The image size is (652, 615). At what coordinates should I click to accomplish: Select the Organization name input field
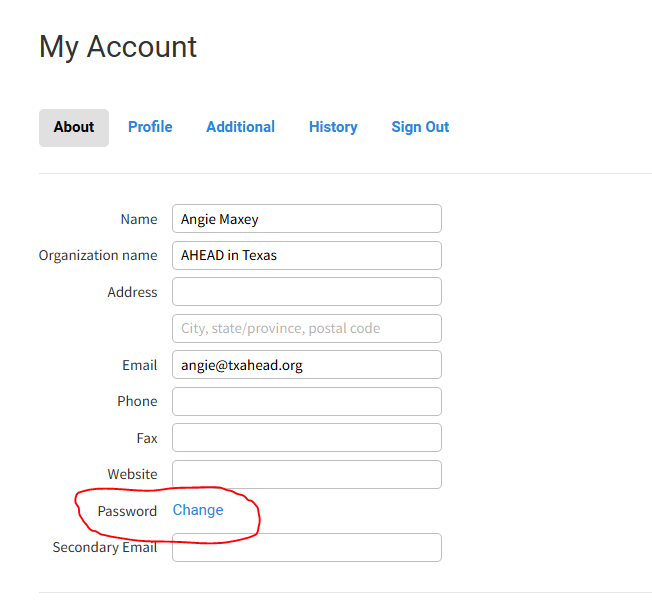pyautogui.click(x=307, y=255)
